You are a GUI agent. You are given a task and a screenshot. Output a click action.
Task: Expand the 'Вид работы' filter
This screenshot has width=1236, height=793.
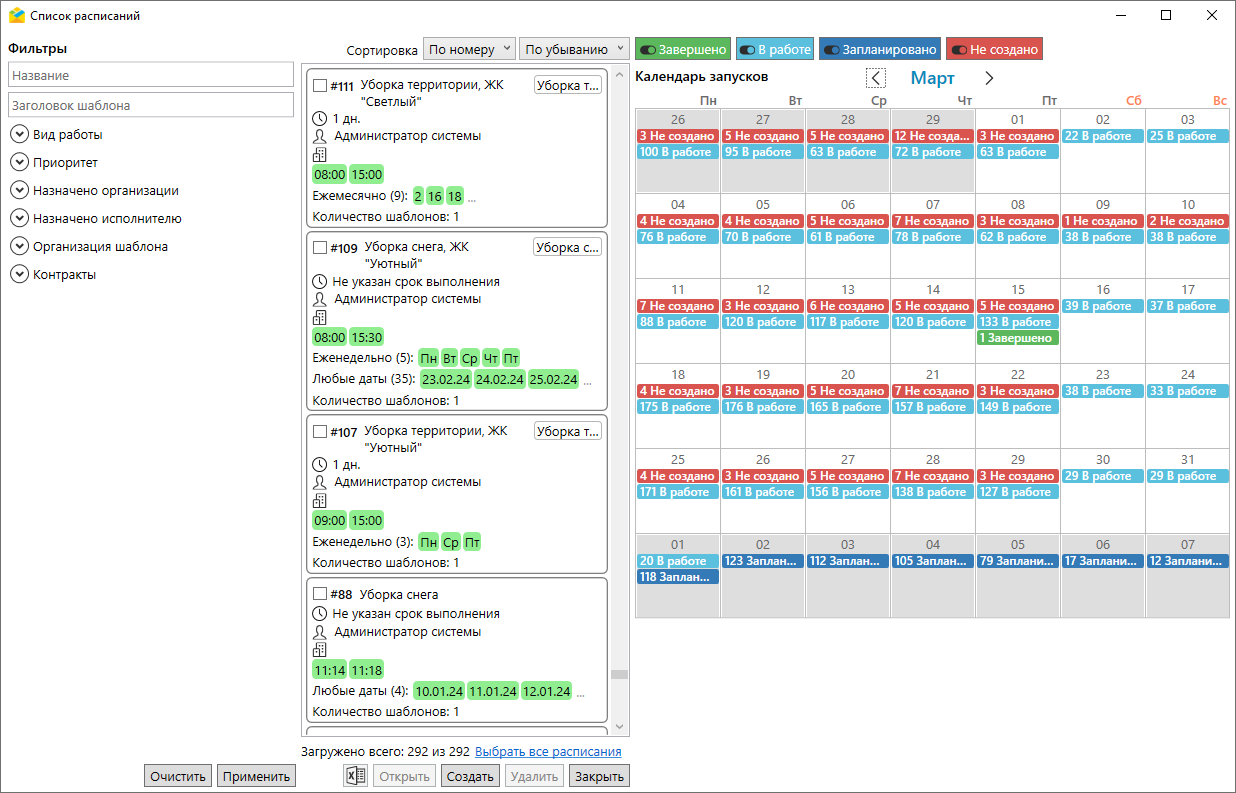point(19,134)
